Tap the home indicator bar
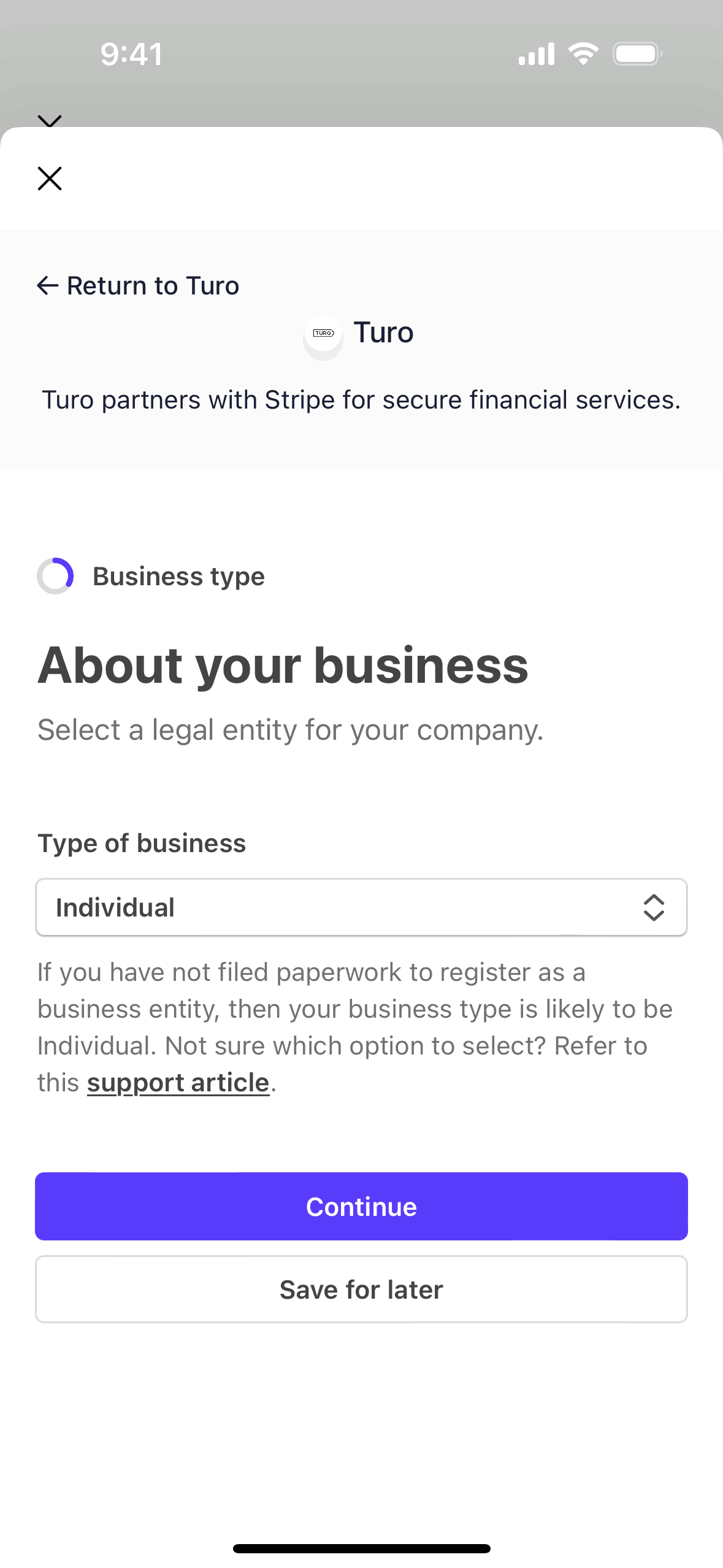 point(361,1548)
